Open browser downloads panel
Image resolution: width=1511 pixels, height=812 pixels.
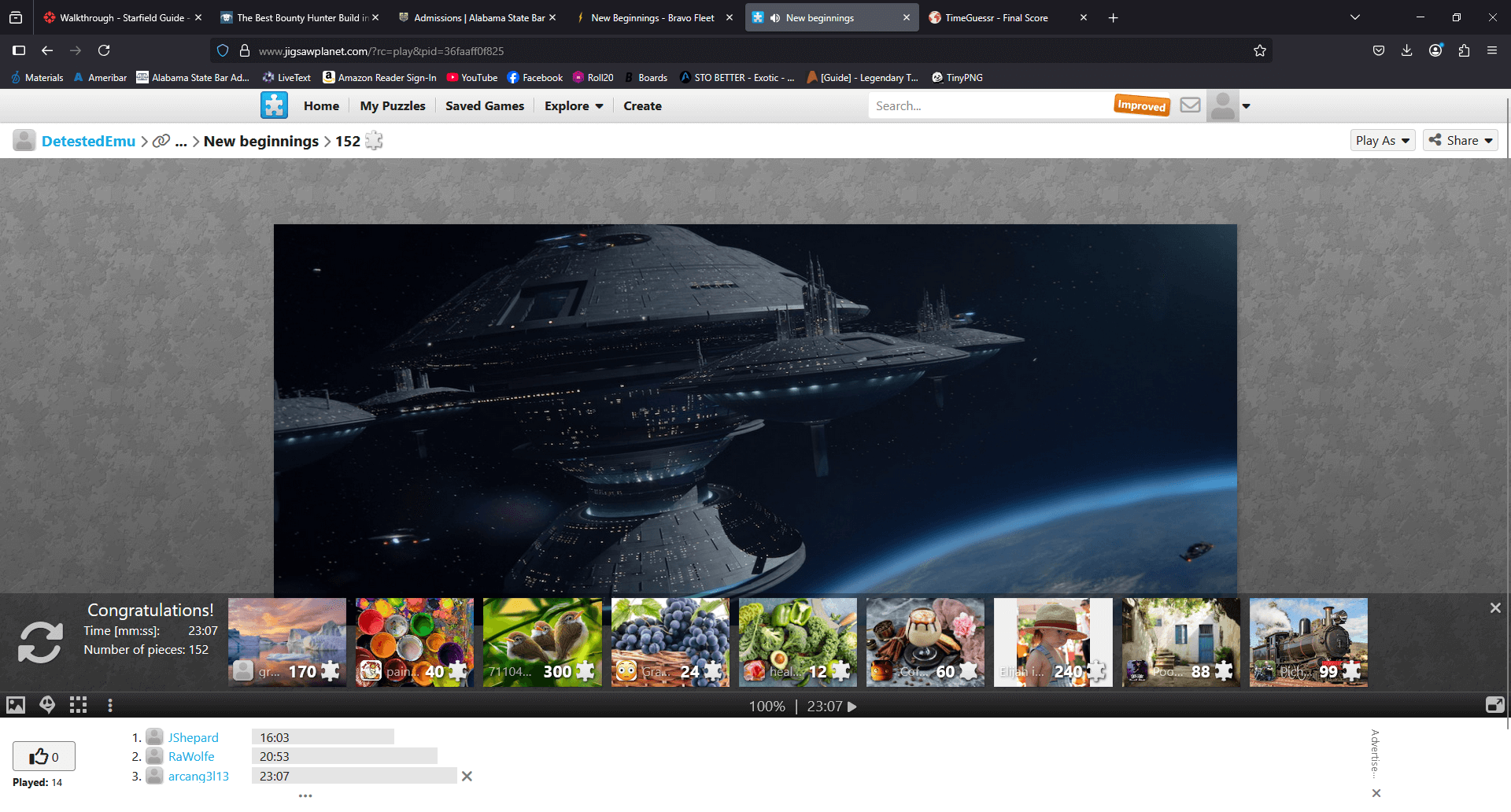[1407, 50]
